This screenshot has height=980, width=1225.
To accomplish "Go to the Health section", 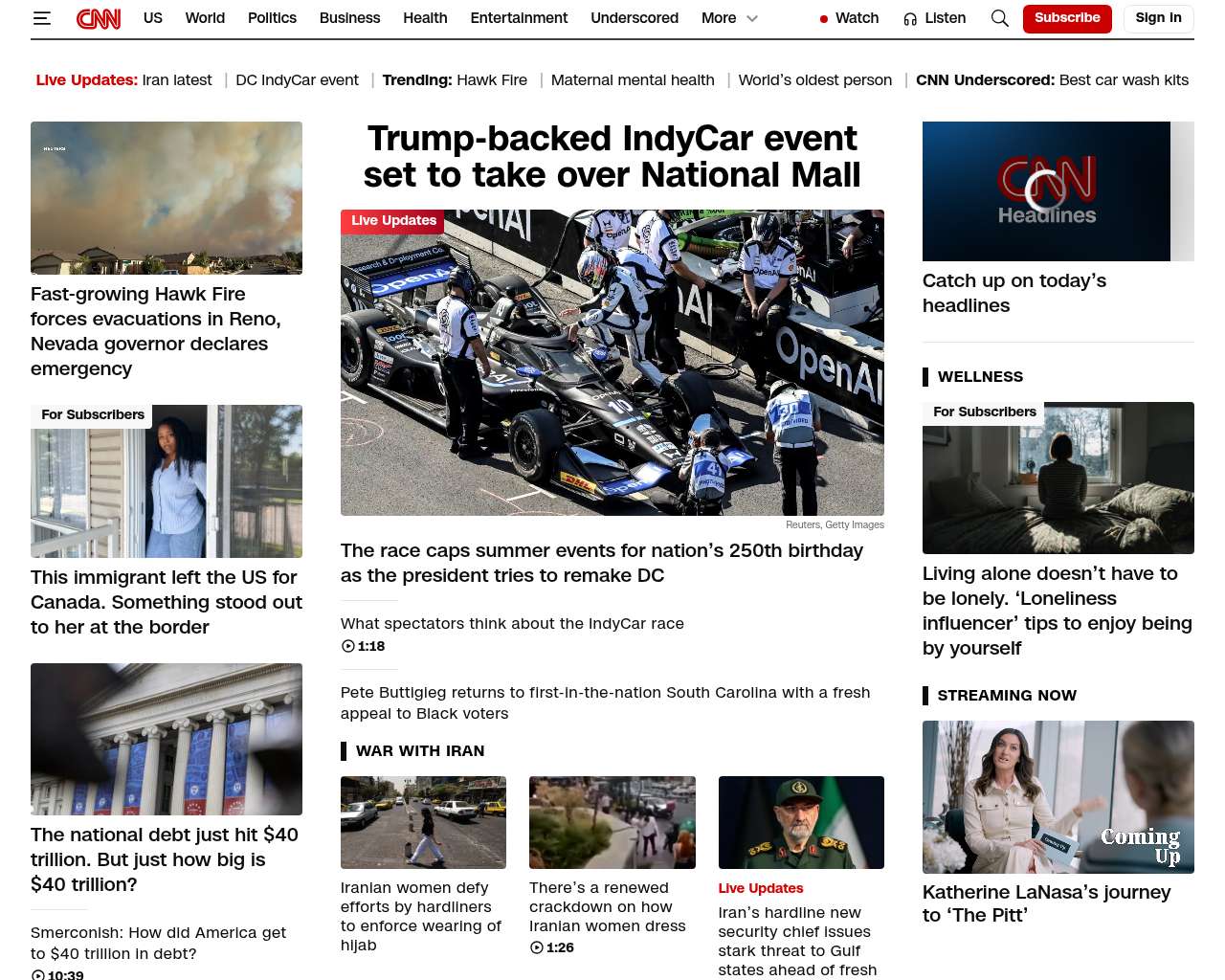I will click(x=425, y=18).
